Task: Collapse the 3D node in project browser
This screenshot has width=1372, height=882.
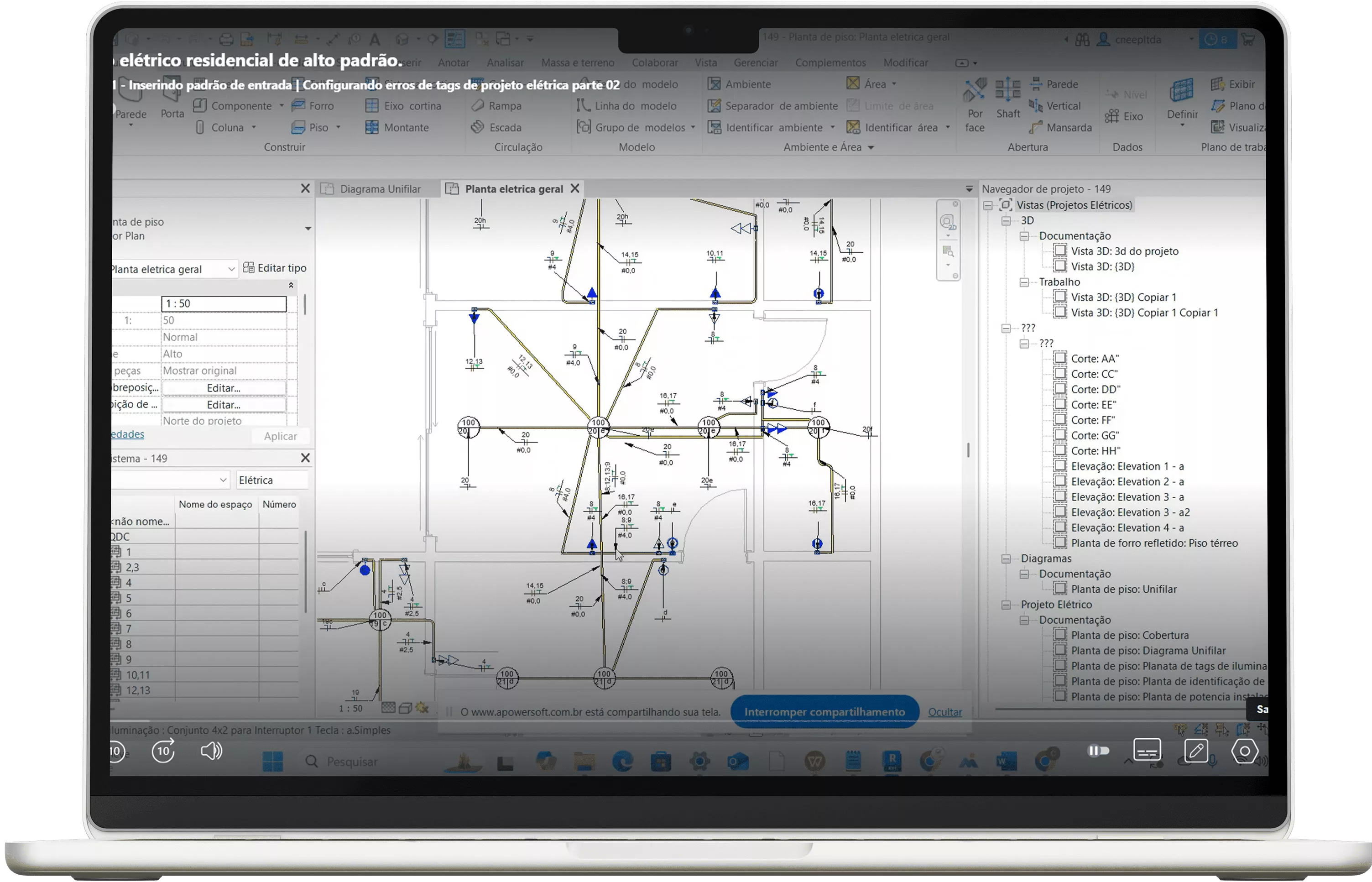Action: [1006, 221]
